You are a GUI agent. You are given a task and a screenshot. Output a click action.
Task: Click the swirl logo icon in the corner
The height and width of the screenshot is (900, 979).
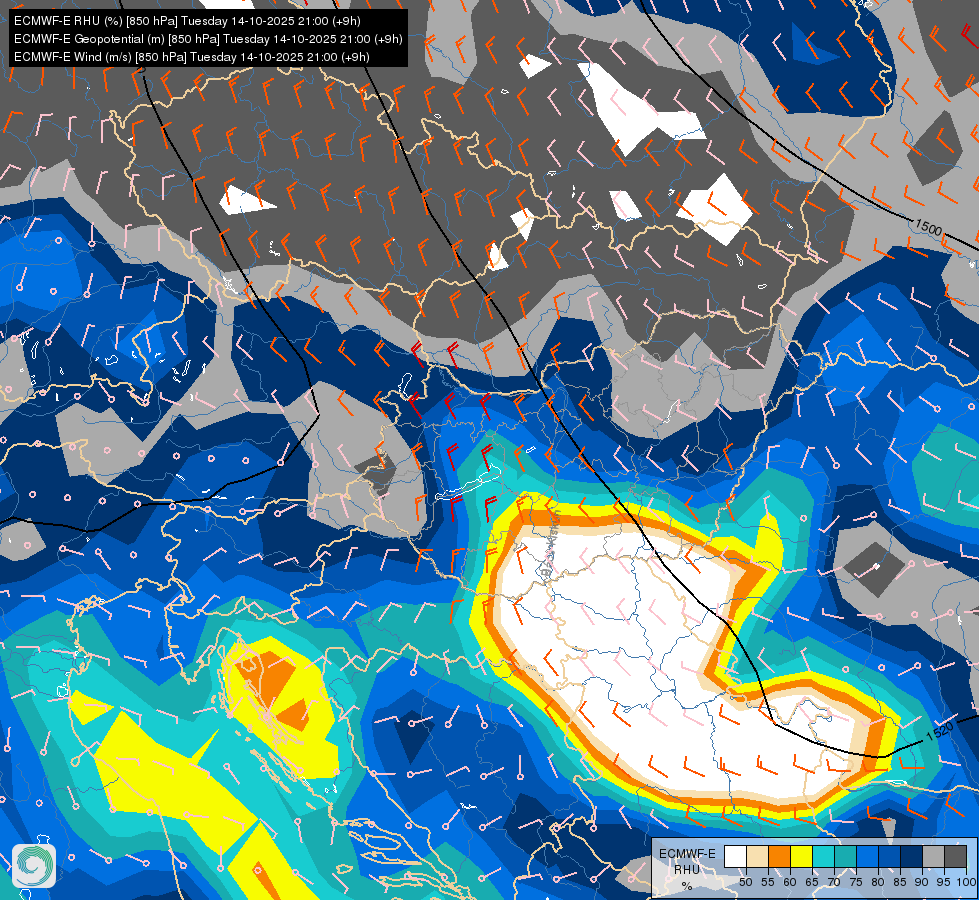click(34, 866)
